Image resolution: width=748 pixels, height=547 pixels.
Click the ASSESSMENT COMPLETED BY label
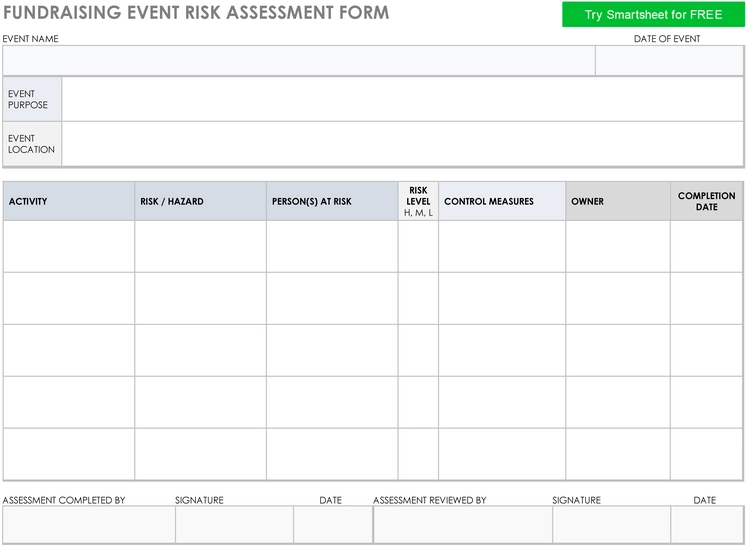(64, 500)
